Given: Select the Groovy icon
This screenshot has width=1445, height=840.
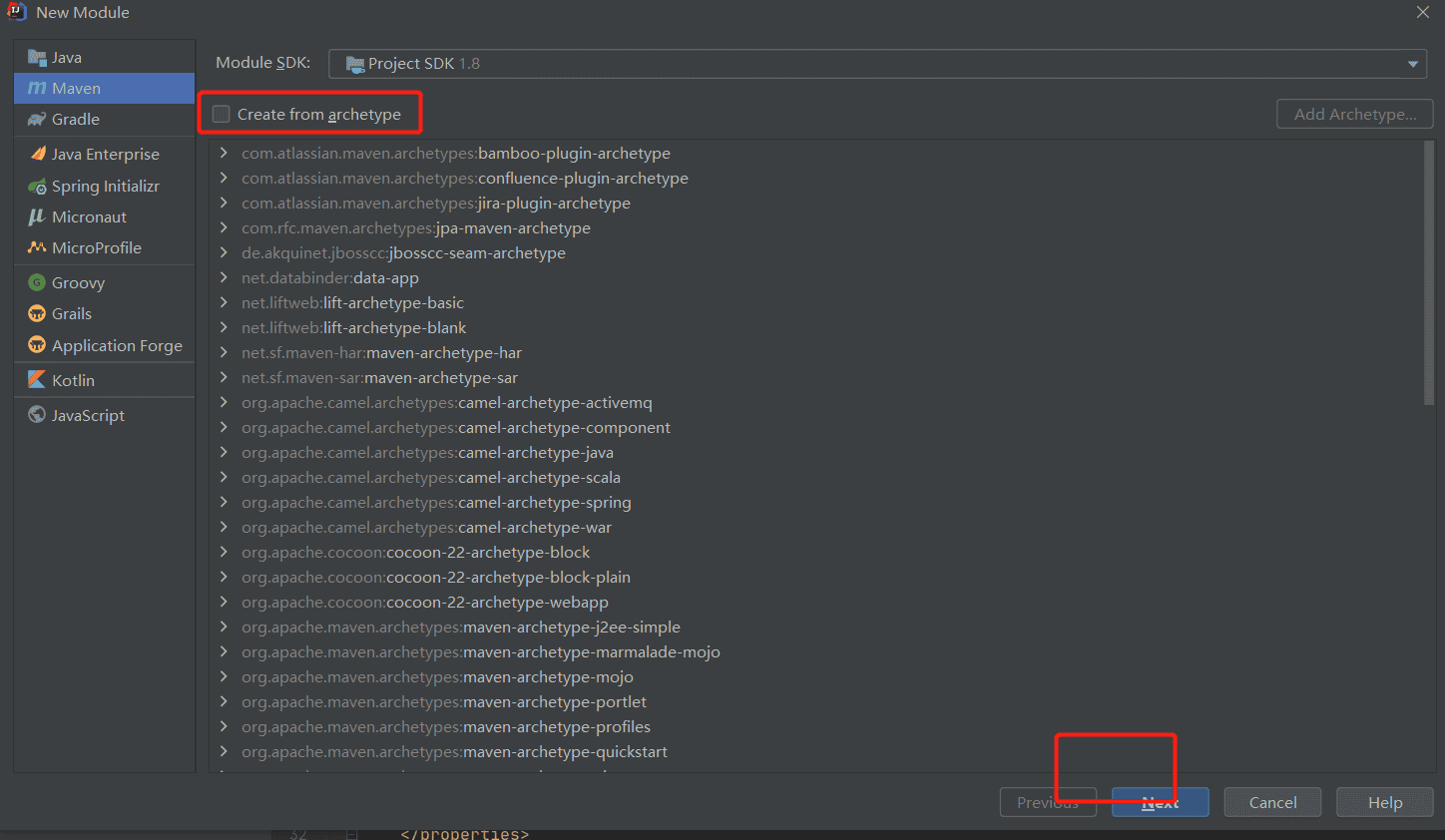Looking at the screenshot, I should [37, 283].
